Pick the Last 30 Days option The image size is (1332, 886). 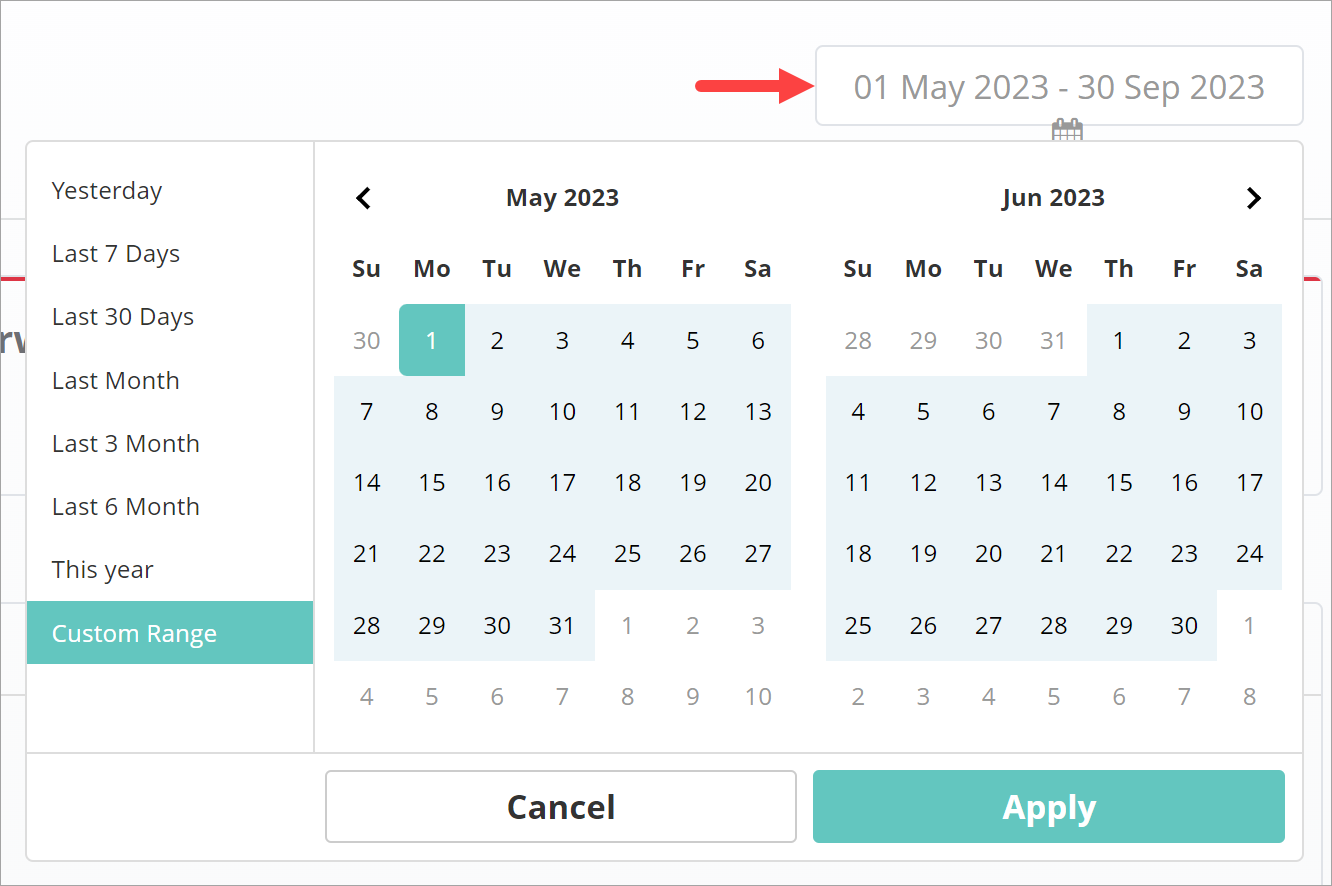pos(123,317)
